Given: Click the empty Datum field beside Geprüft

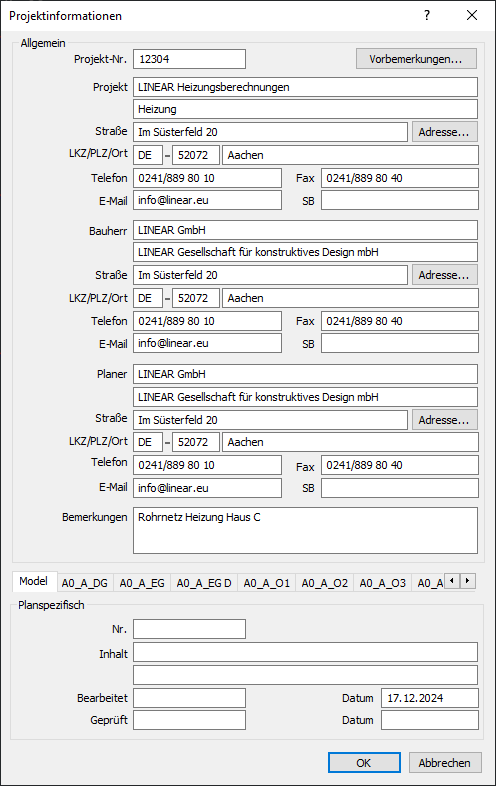Looking at the screenshot, I should (x=430, y=720).
